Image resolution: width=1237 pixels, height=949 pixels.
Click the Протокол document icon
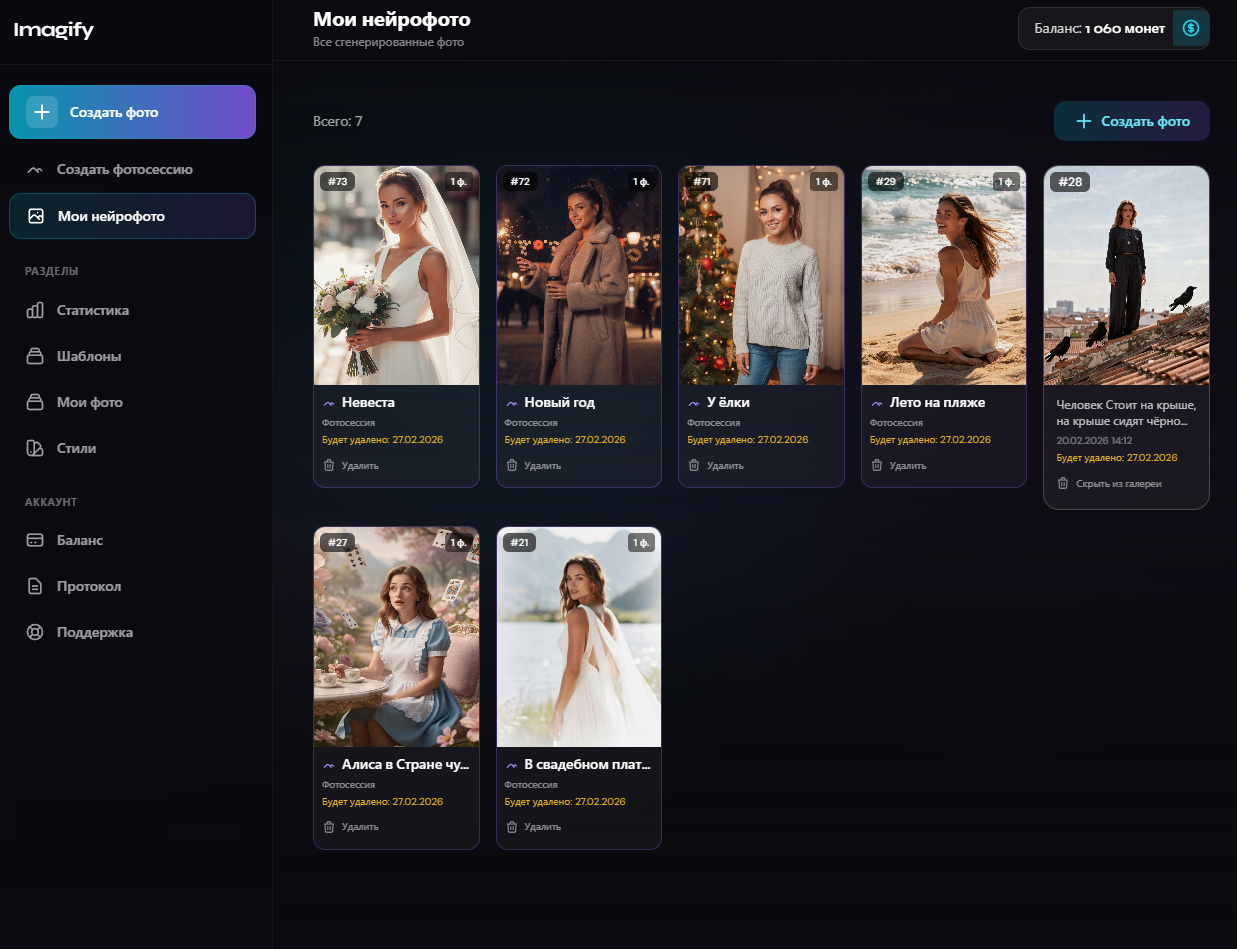[35, 586]
